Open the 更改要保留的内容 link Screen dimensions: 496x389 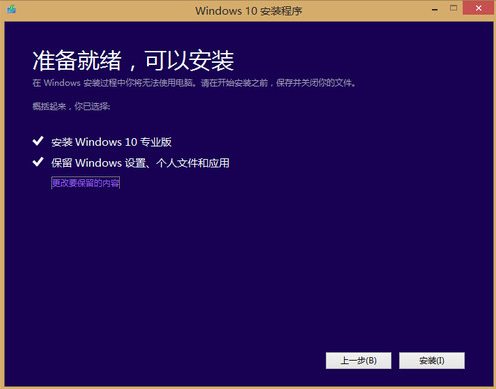pos(85,183)
